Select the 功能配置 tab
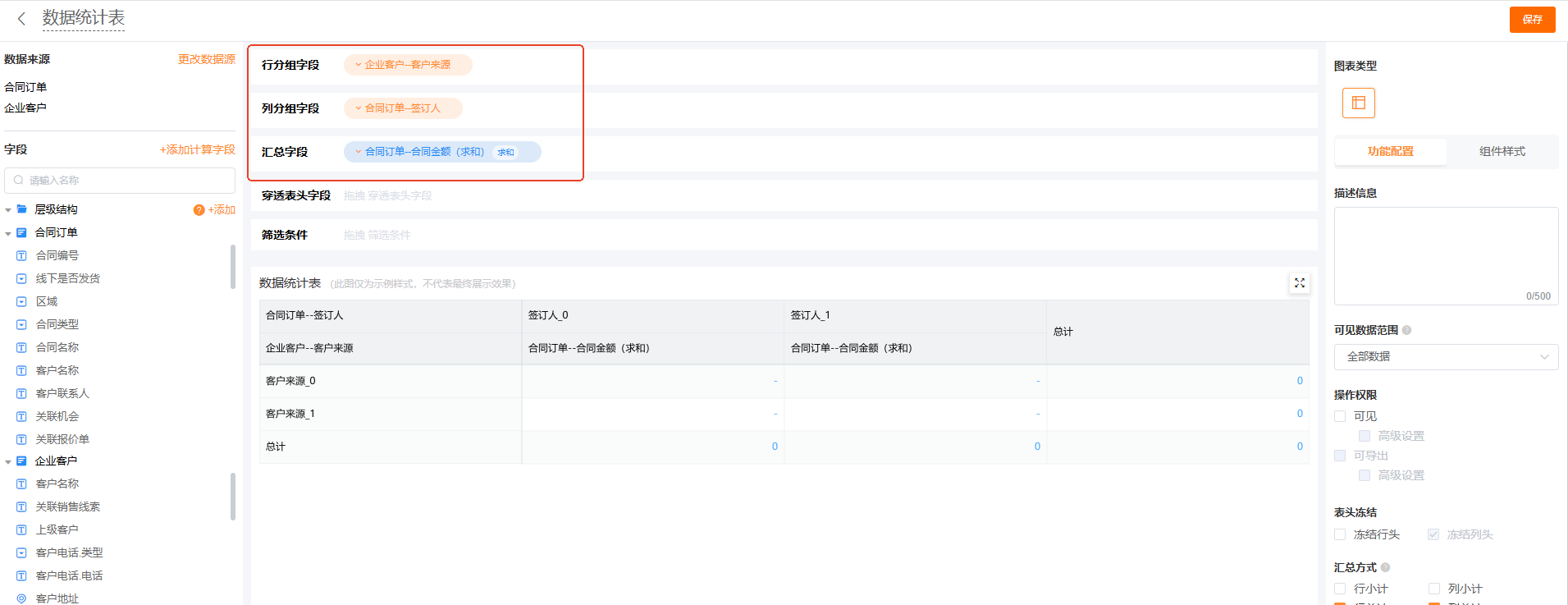1568x605 pixels. coord(1390,151)
